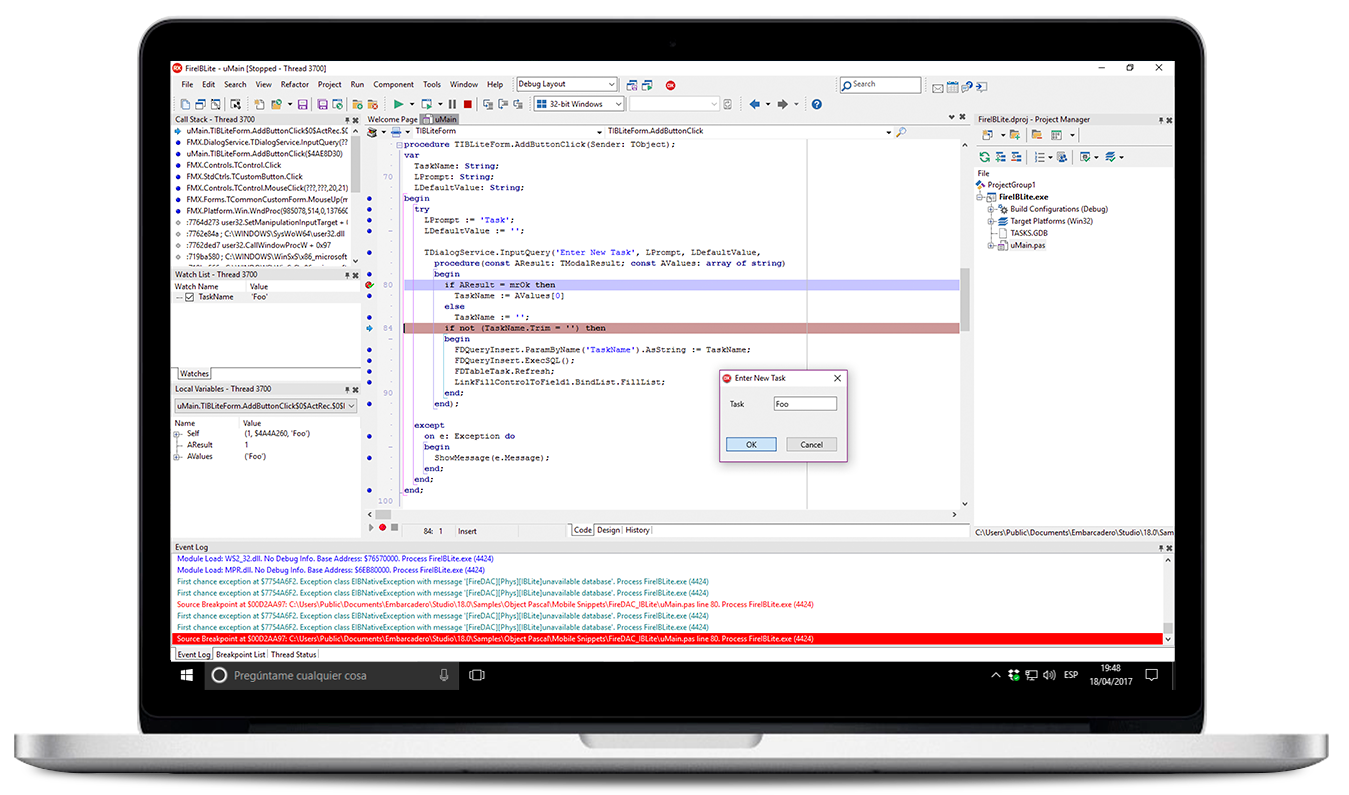Uncheck the TaskName watch checkbox

(189, 297)
